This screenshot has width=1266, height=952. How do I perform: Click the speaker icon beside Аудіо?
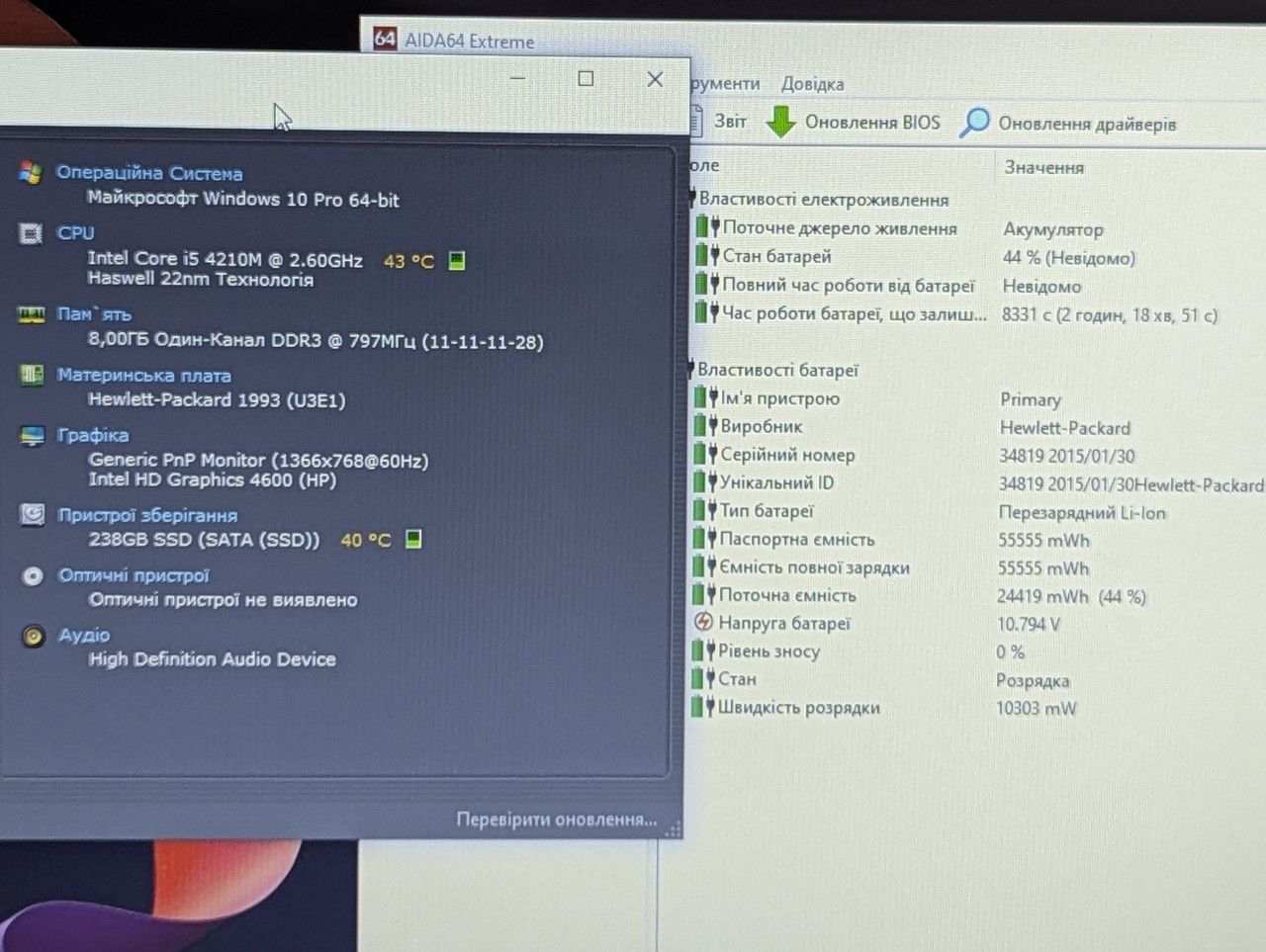(x=34, y=636)
